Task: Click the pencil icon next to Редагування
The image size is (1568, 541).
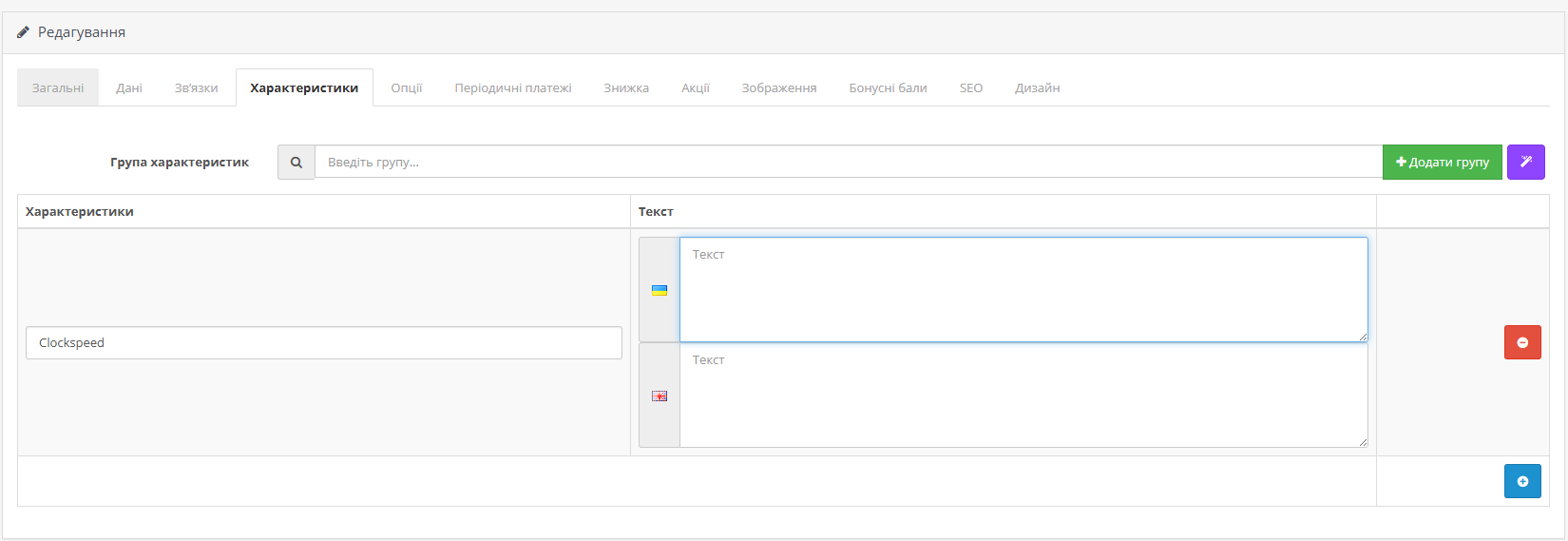Action: [x=24, y=32]
